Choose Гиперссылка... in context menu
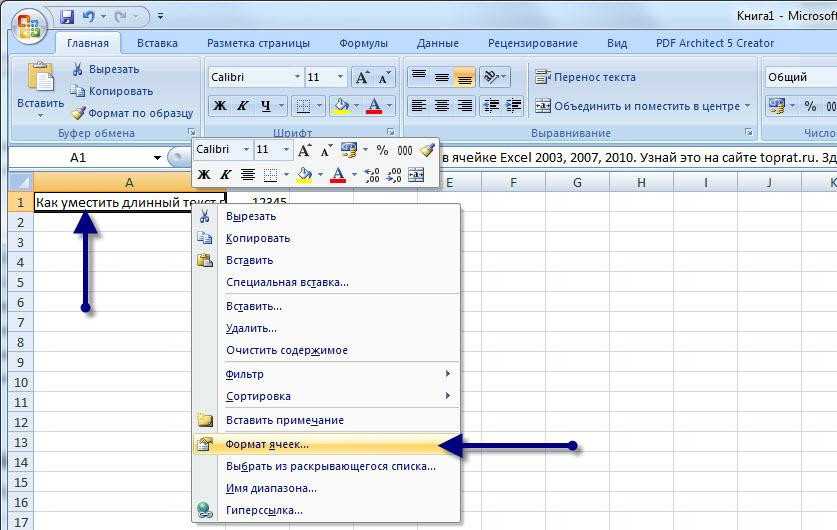837x530 pixels. tap(326, 510)
